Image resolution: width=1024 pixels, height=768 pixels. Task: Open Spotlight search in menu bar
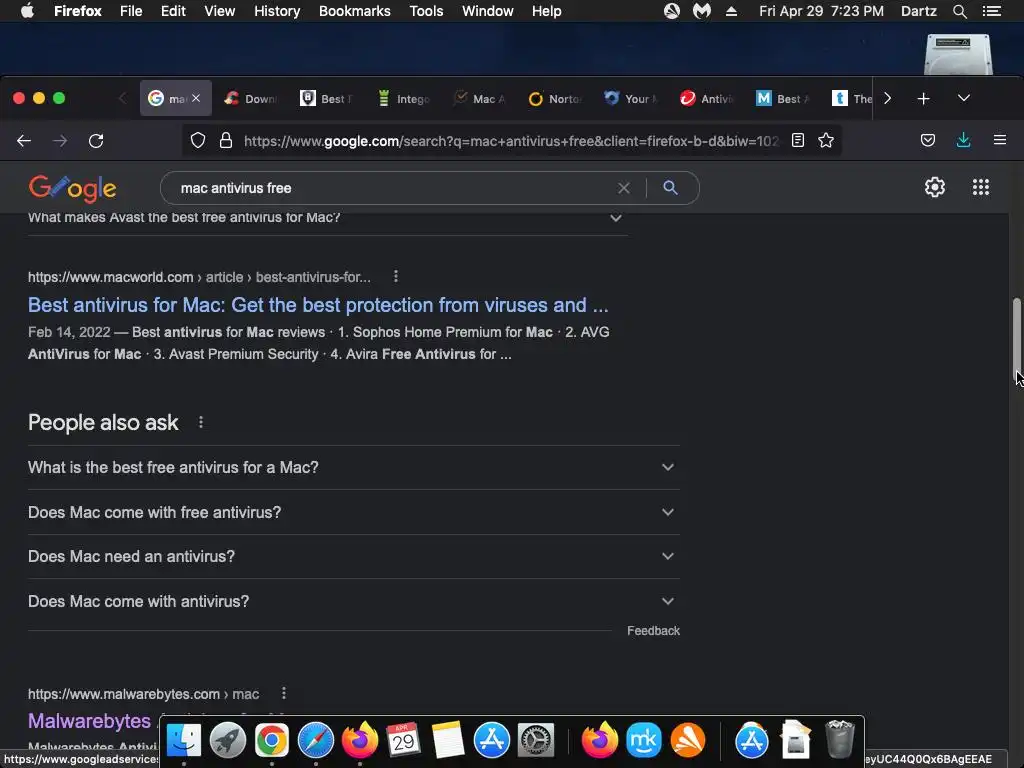959,11
